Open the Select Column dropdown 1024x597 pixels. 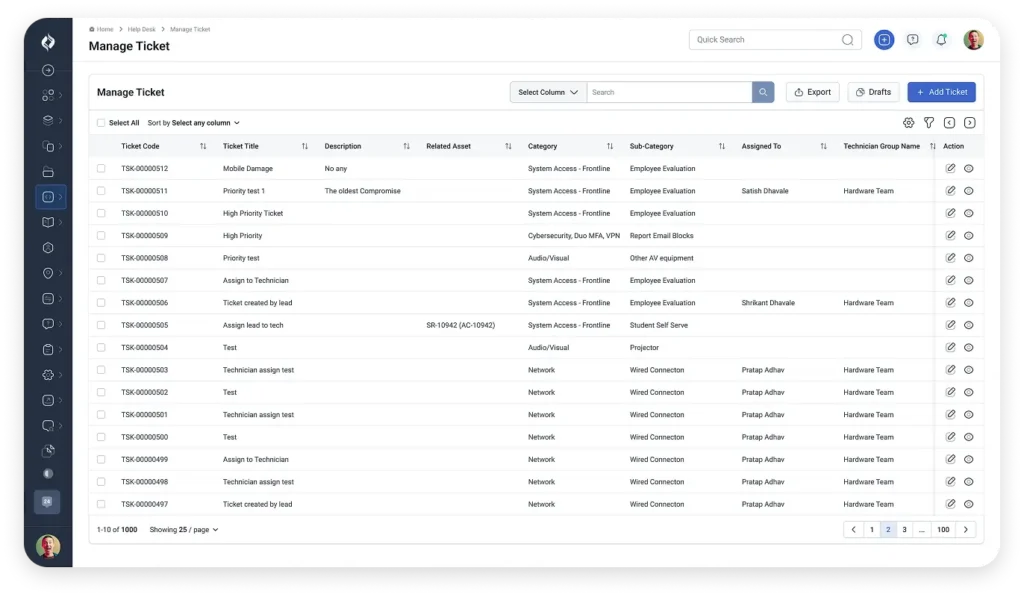[548, 92]
